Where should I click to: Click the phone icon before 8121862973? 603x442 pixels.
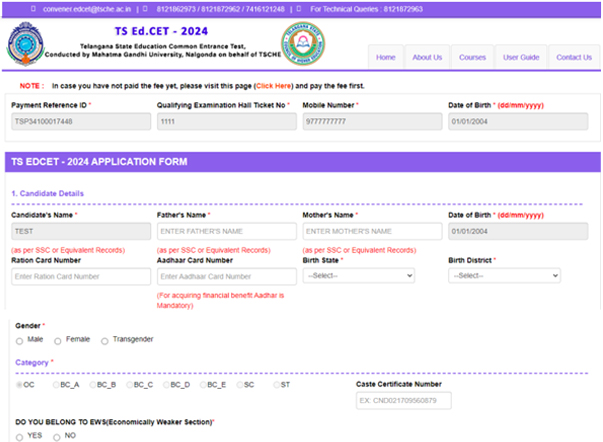tap(145, 8)
